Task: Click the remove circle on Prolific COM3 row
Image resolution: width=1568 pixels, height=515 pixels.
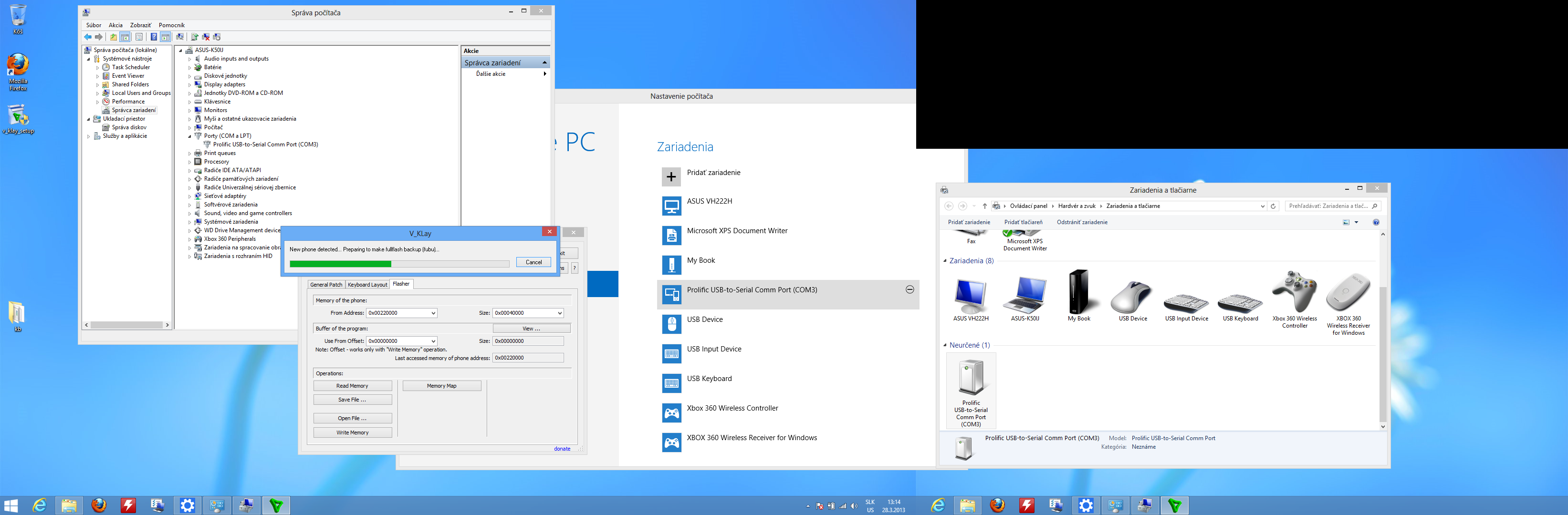Action: [x=909, y=289]
